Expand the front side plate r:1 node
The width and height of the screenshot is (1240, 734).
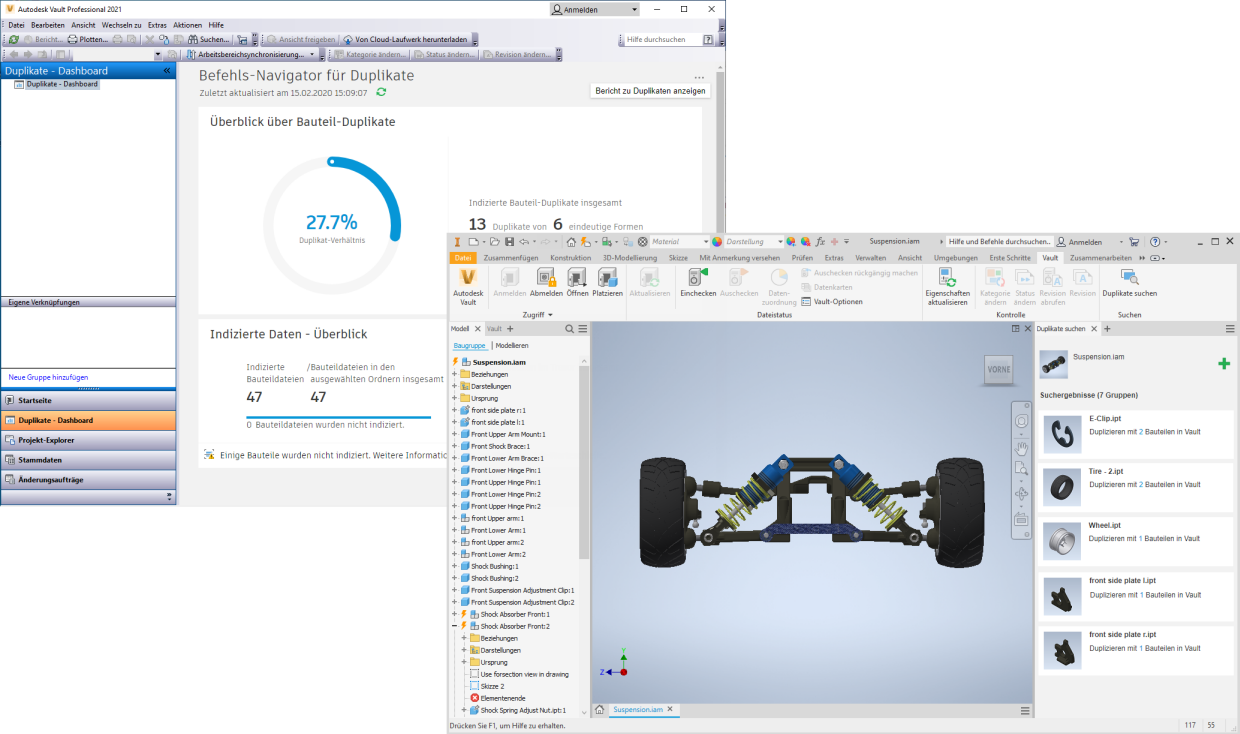tap(454, 410)
